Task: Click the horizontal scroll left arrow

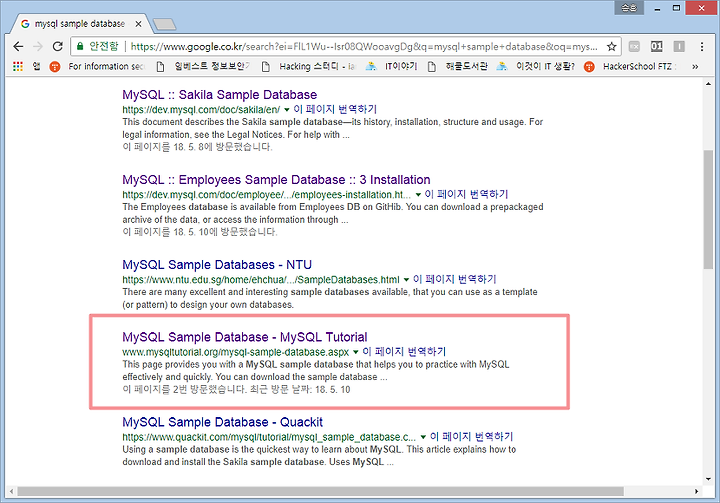Action: click(11, 491)
